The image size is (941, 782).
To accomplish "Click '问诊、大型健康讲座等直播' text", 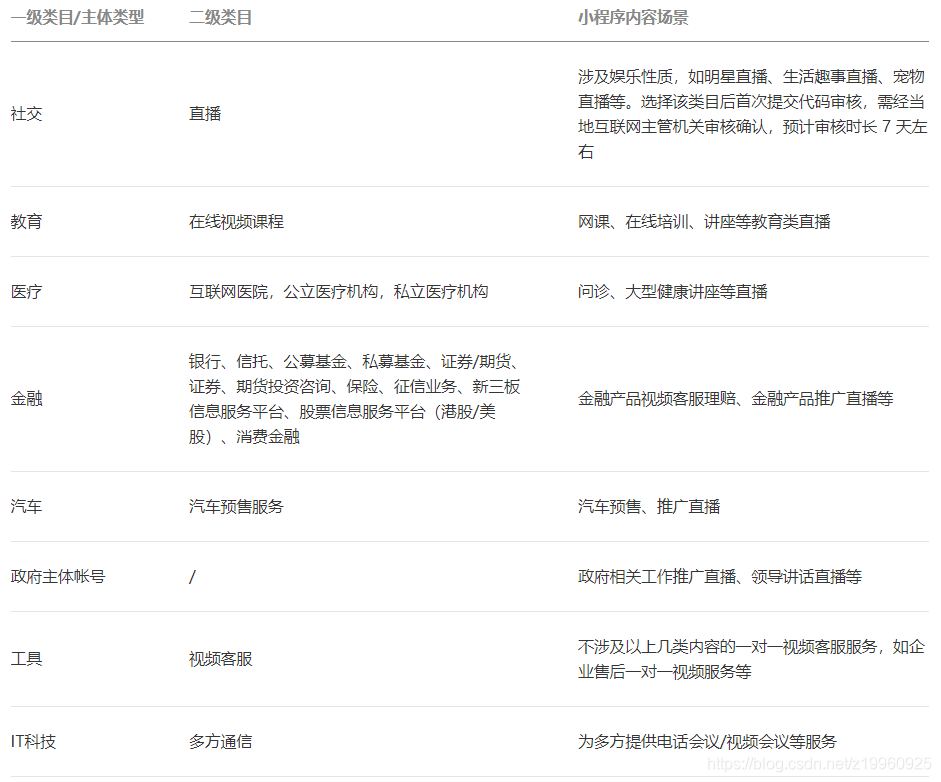I will point(673,292).
